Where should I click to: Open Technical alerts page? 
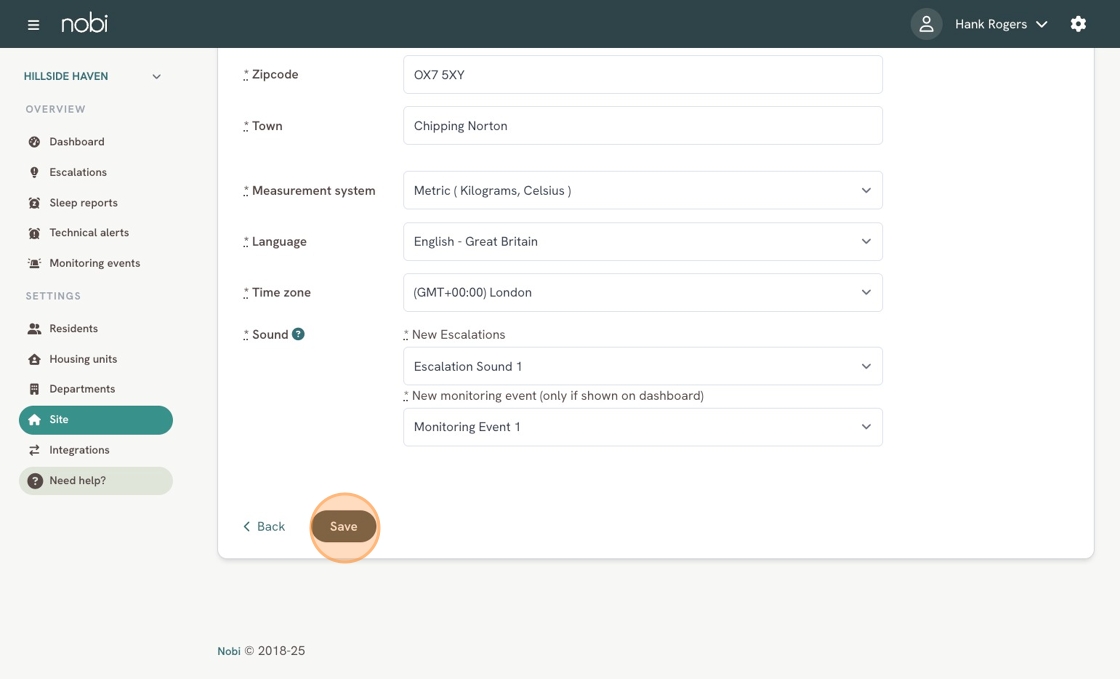point(88,233)
